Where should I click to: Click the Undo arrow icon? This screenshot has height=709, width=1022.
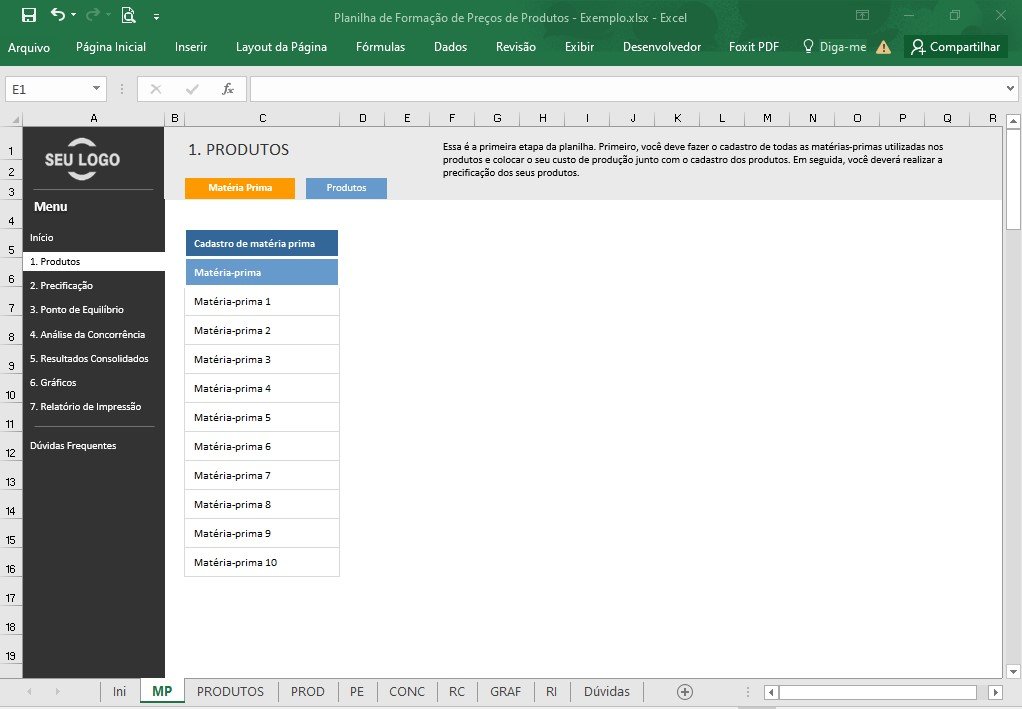click(x=57, y=14)
